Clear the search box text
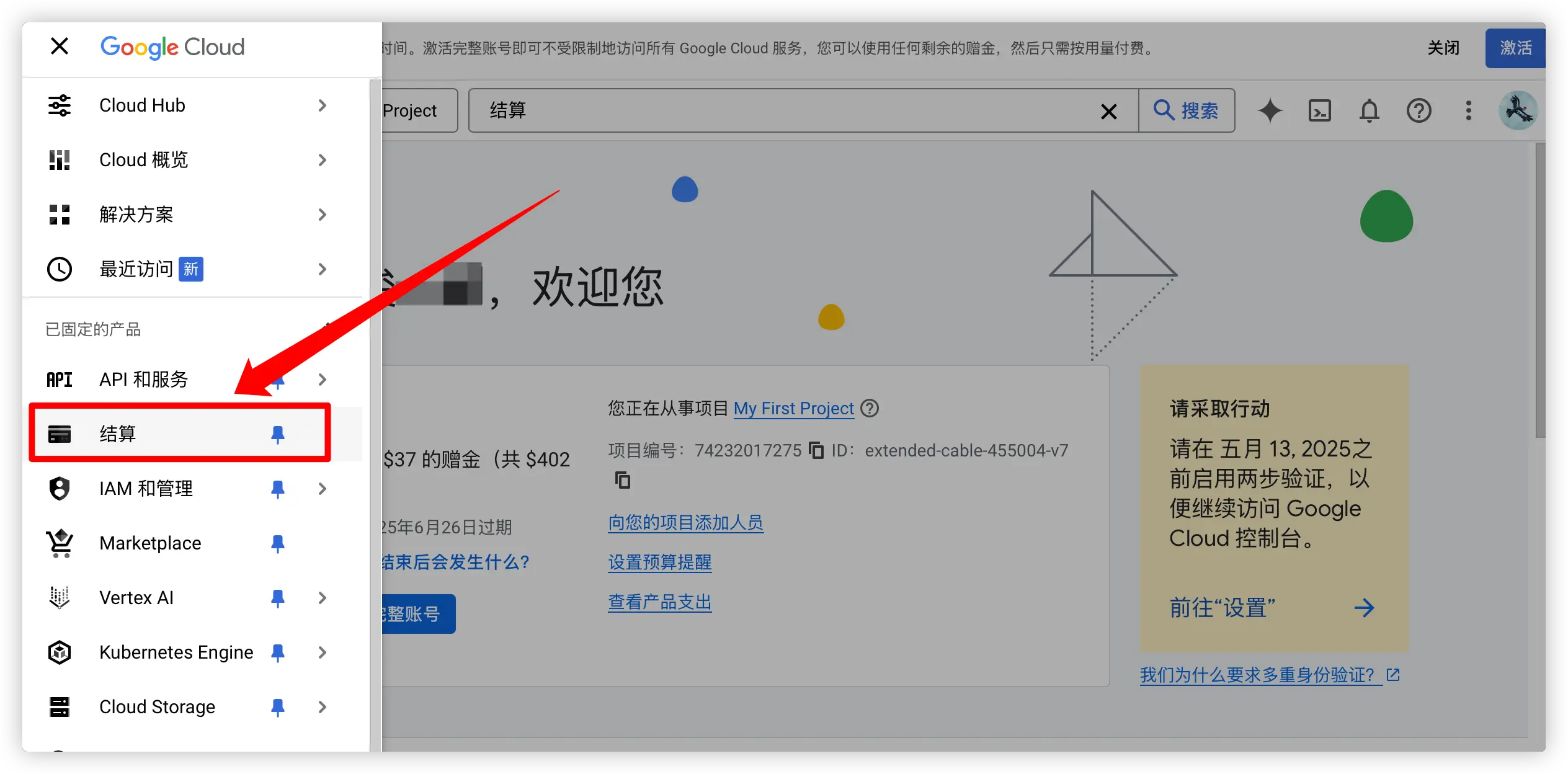This screenshot has width=1568, height=774. tap(1109, 112)
